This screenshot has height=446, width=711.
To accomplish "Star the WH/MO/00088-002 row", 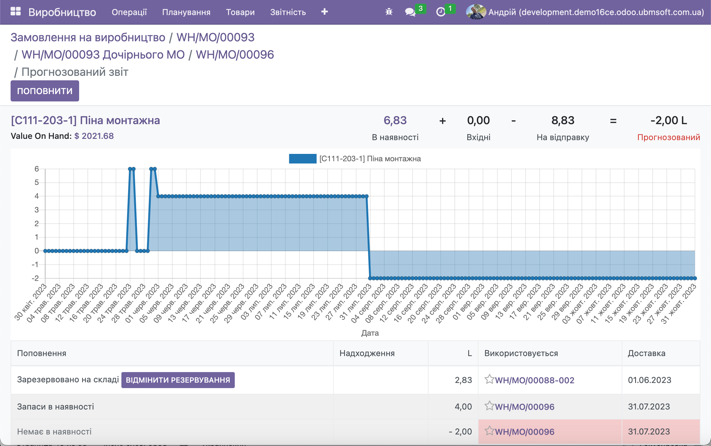I will (x=489, y=380).
